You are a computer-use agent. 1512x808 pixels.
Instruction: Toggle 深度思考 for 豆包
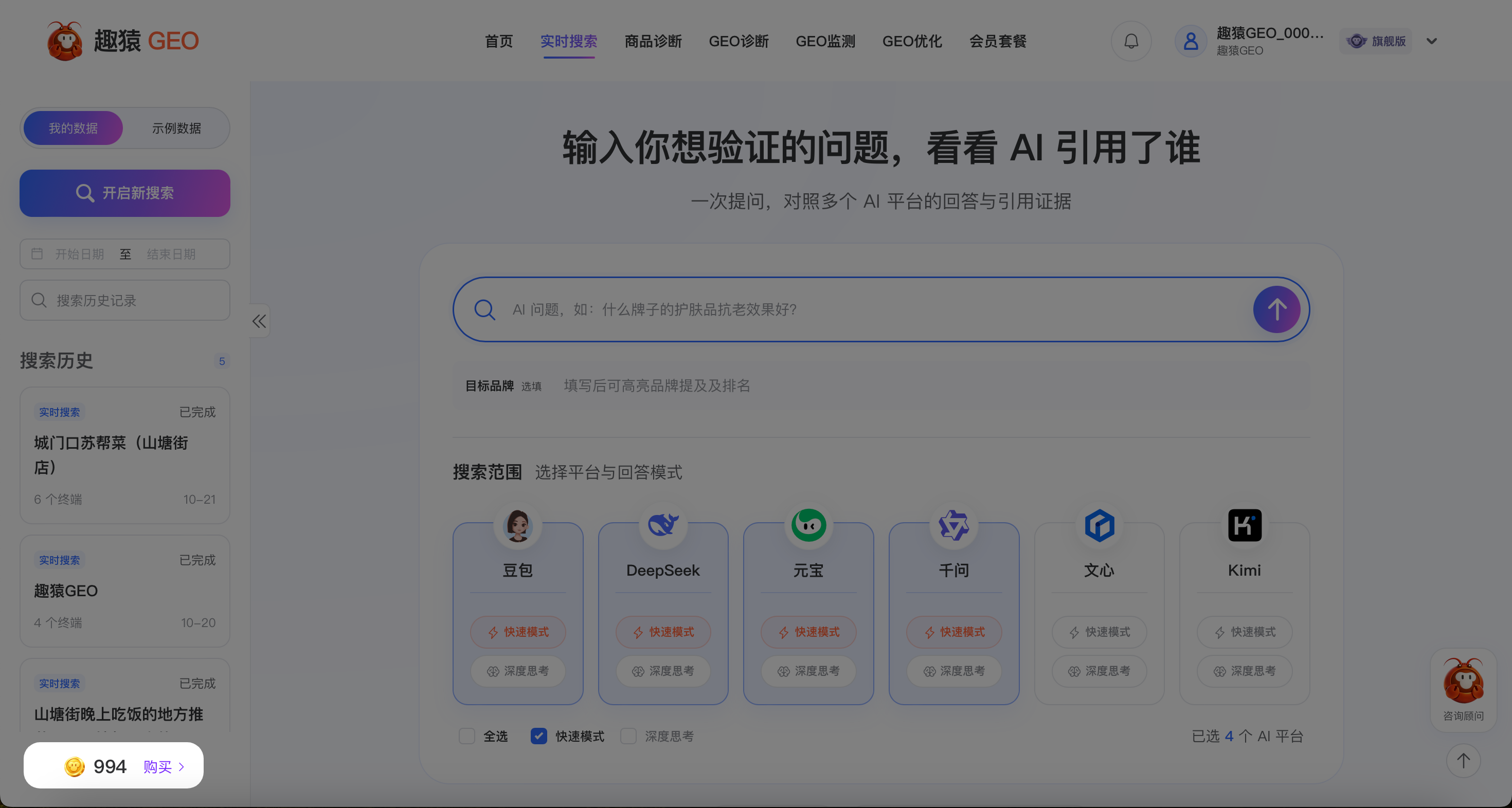coord(518,671)
